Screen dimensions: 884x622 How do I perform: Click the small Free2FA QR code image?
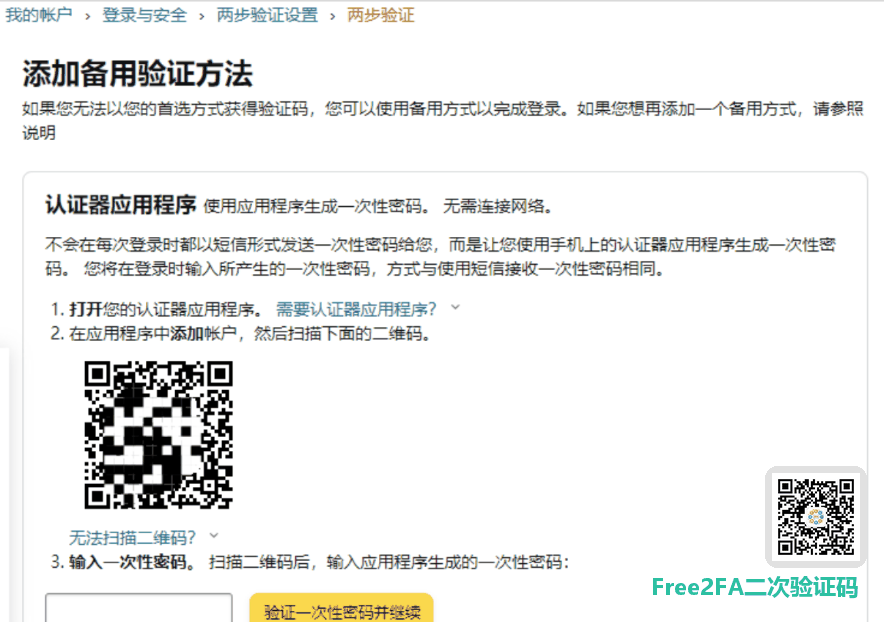pyautogui.click(x=815, y=517)
